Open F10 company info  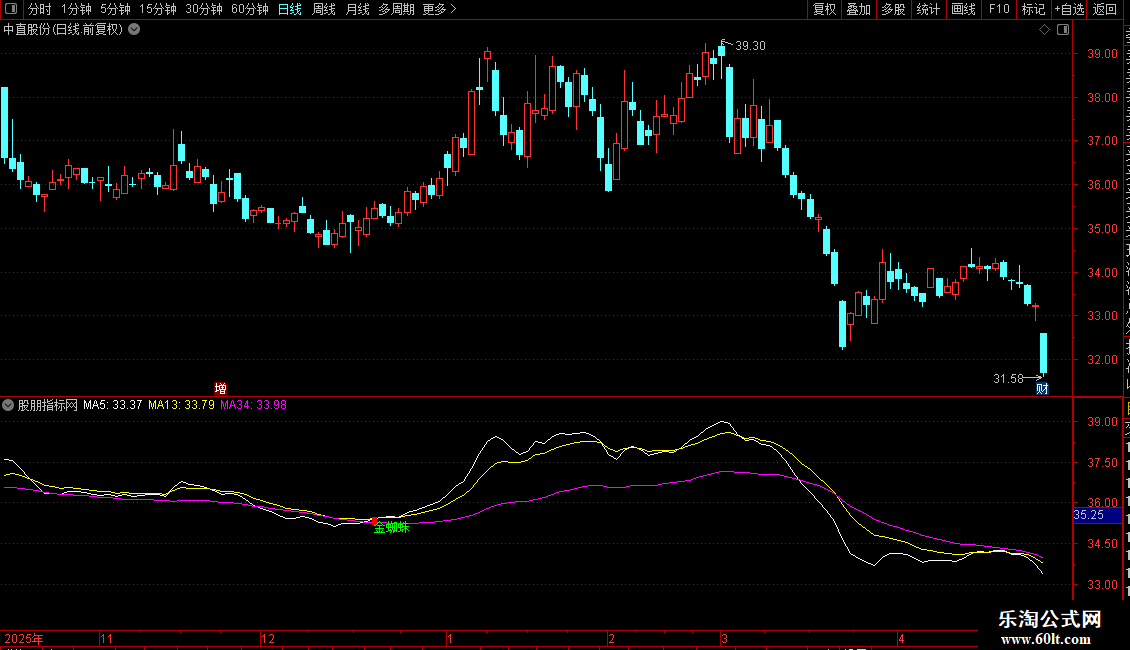[x=999, y=9]
